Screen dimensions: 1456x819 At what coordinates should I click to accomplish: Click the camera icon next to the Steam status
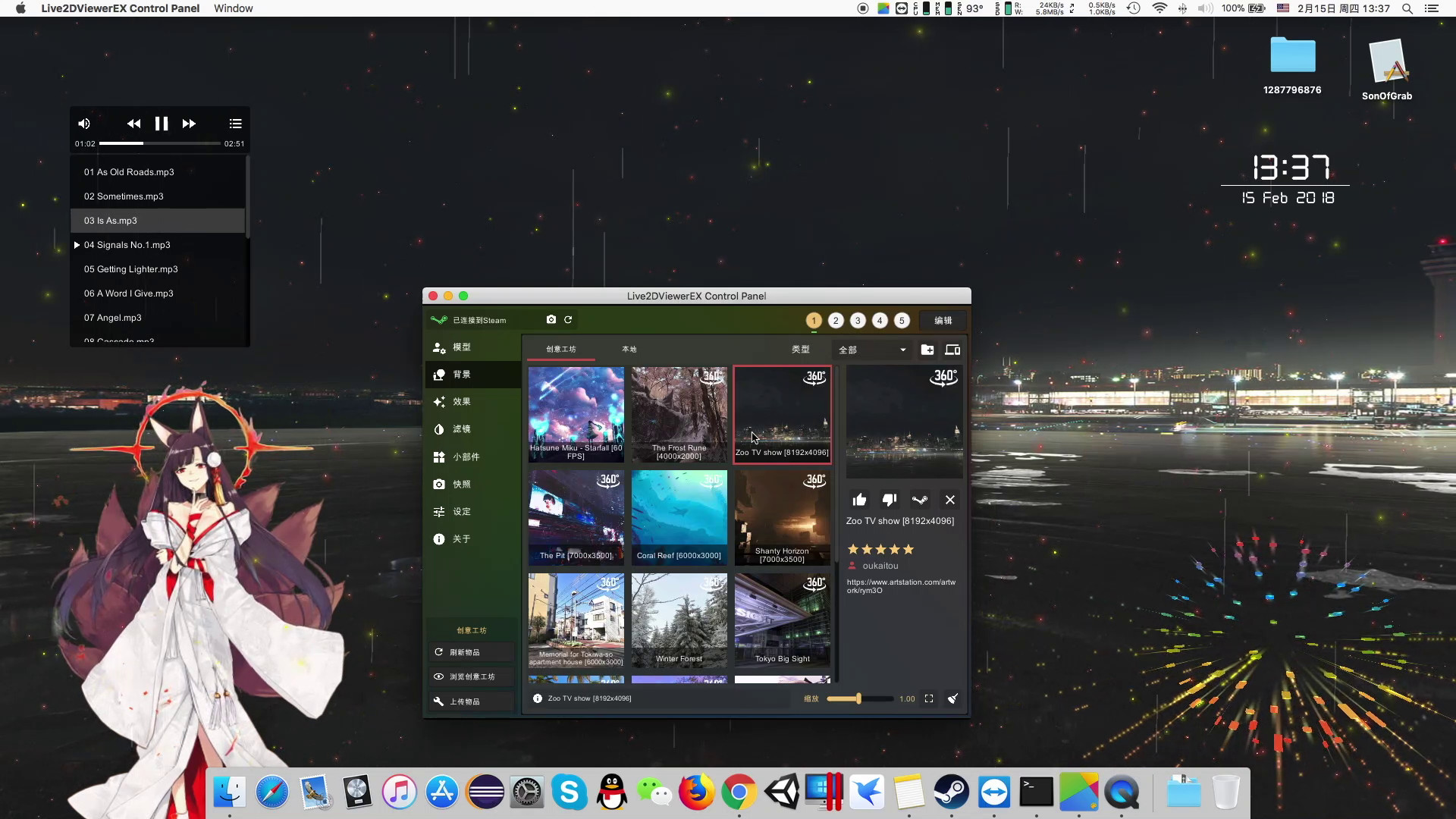[x=551, y=319]
